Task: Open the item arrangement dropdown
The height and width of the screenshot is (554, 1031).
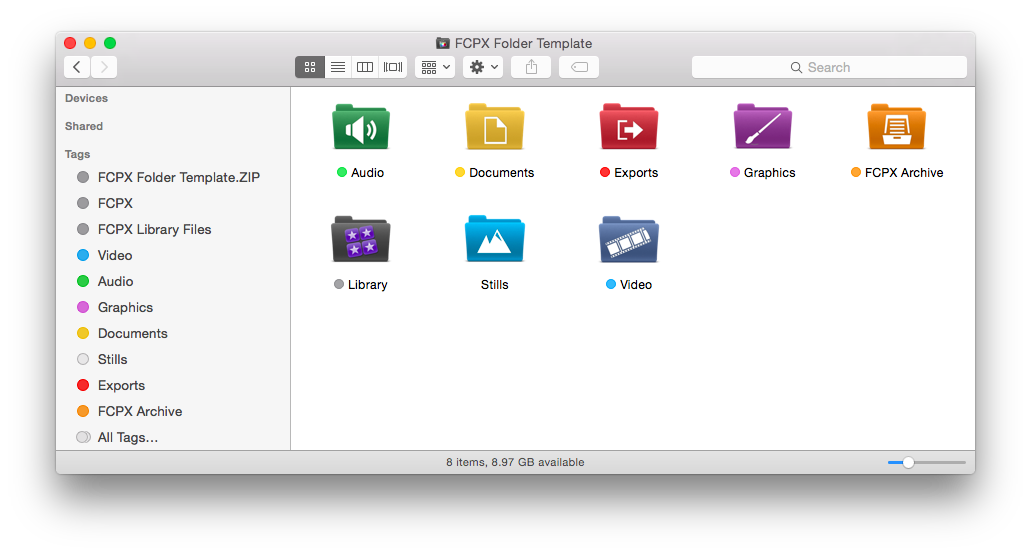Action: tap(435, 67)
